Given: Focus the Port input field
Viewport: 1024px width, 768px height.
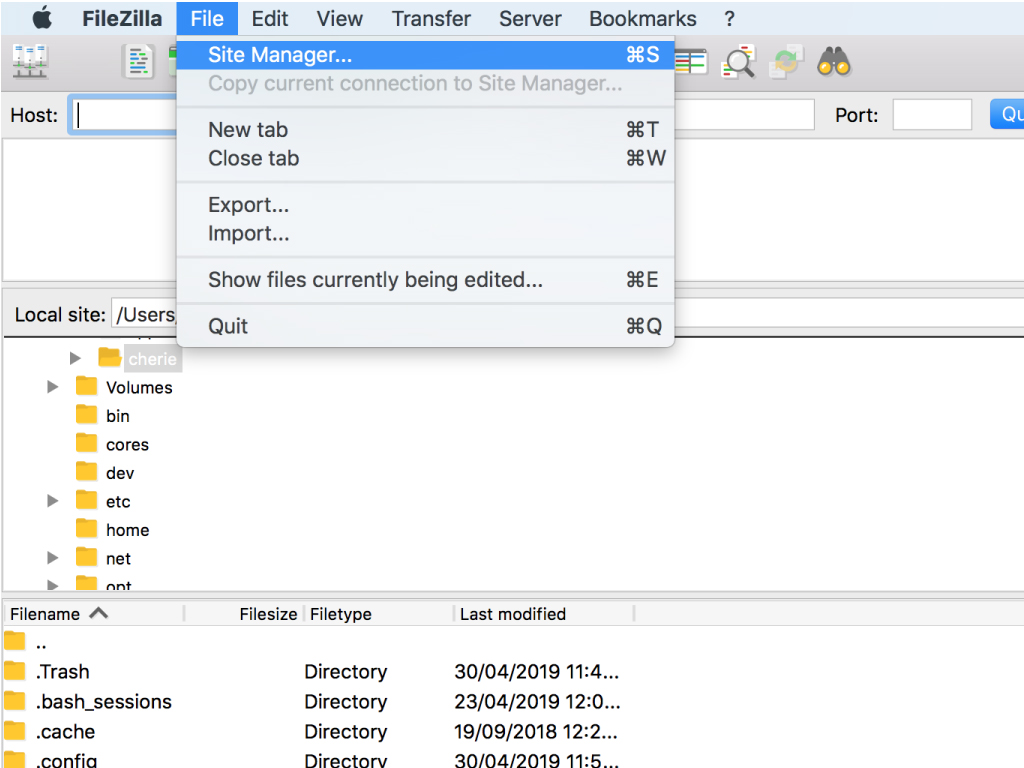Looking at the screenshot, I should click(x=932, y=115).
